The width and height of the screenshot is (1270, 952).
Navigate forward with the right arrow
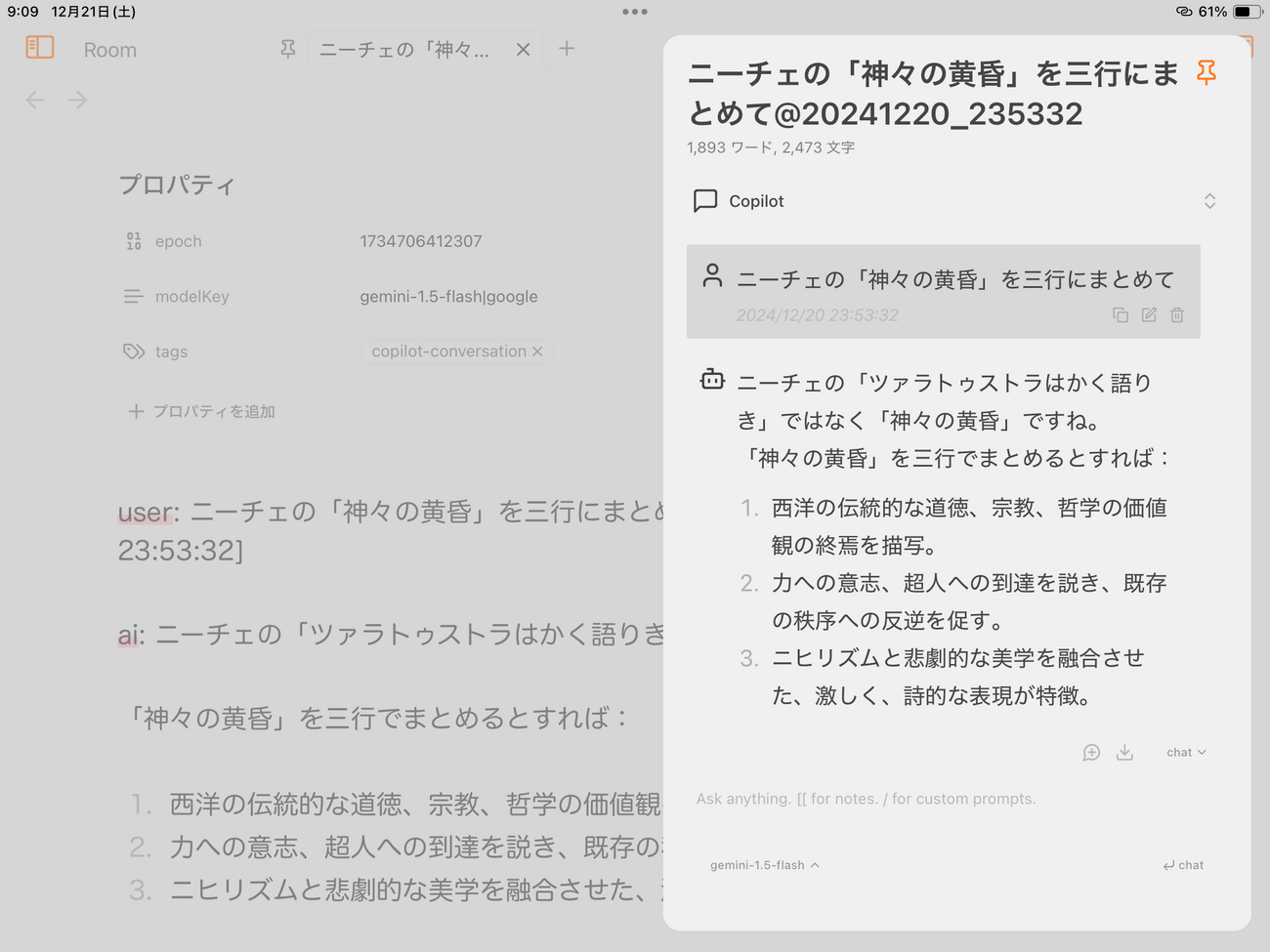point(78,100)
